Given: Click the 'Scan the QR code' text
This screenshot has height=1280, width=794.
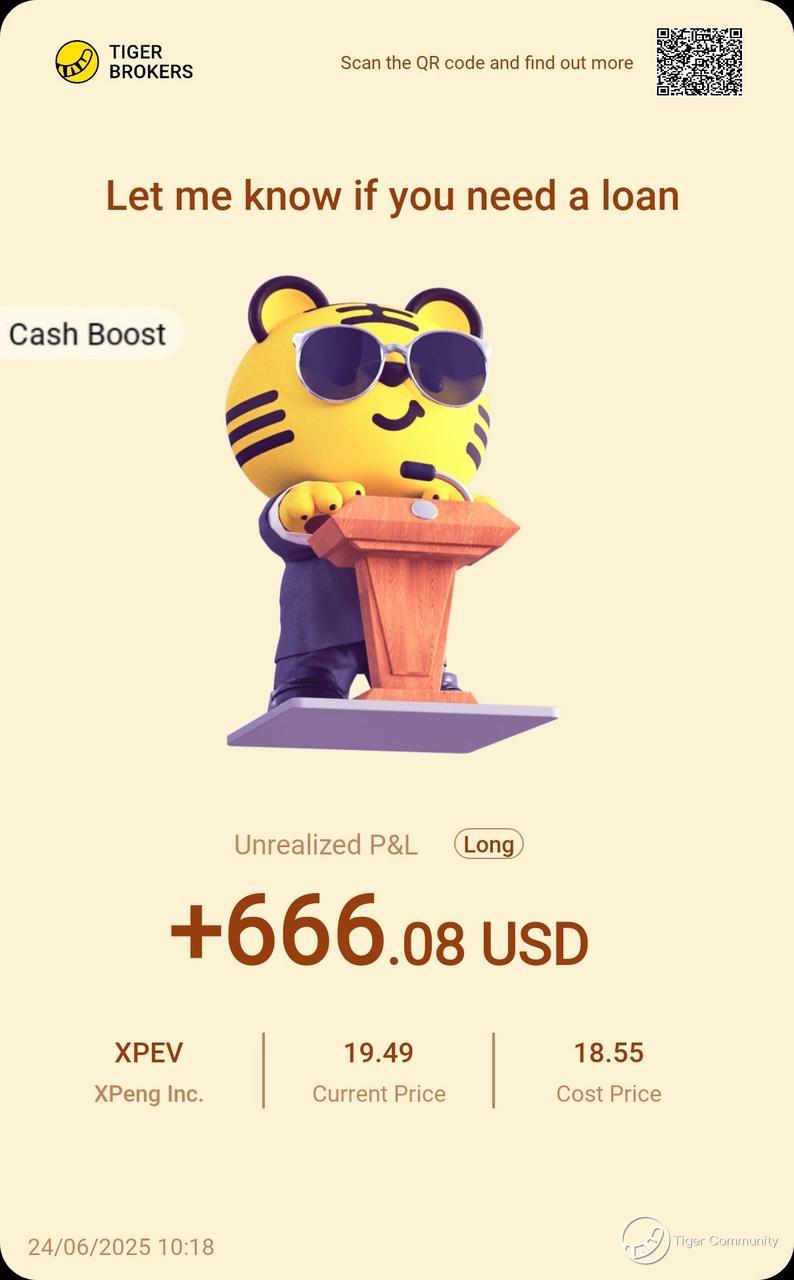Looking at the screenshot, I should [x=487, y=63].
